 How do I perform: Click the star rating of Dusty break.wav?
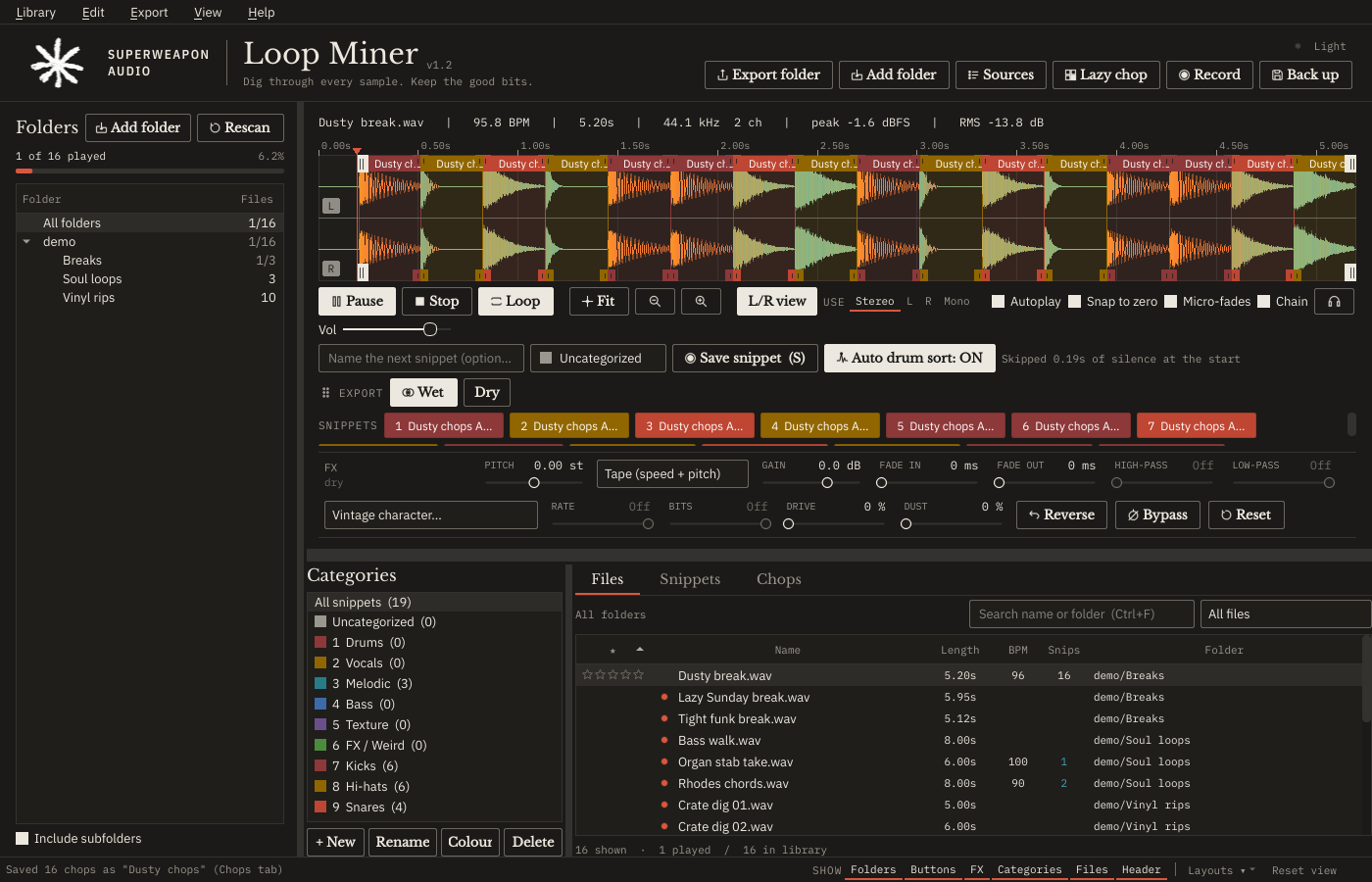point(613,675)
